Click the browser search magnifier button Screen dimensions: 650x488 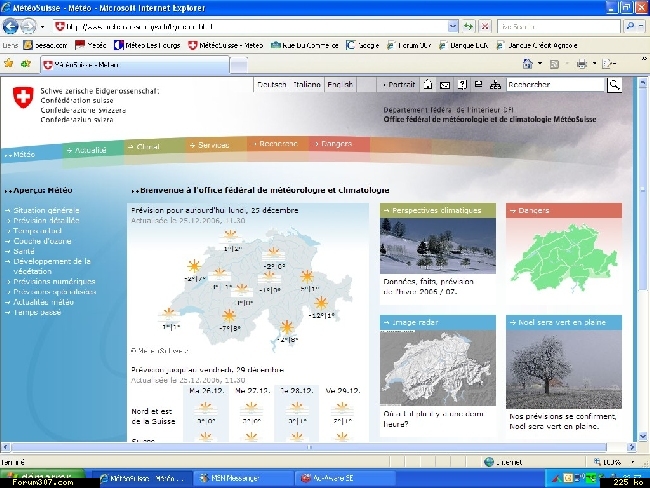[x=630, y=27]
